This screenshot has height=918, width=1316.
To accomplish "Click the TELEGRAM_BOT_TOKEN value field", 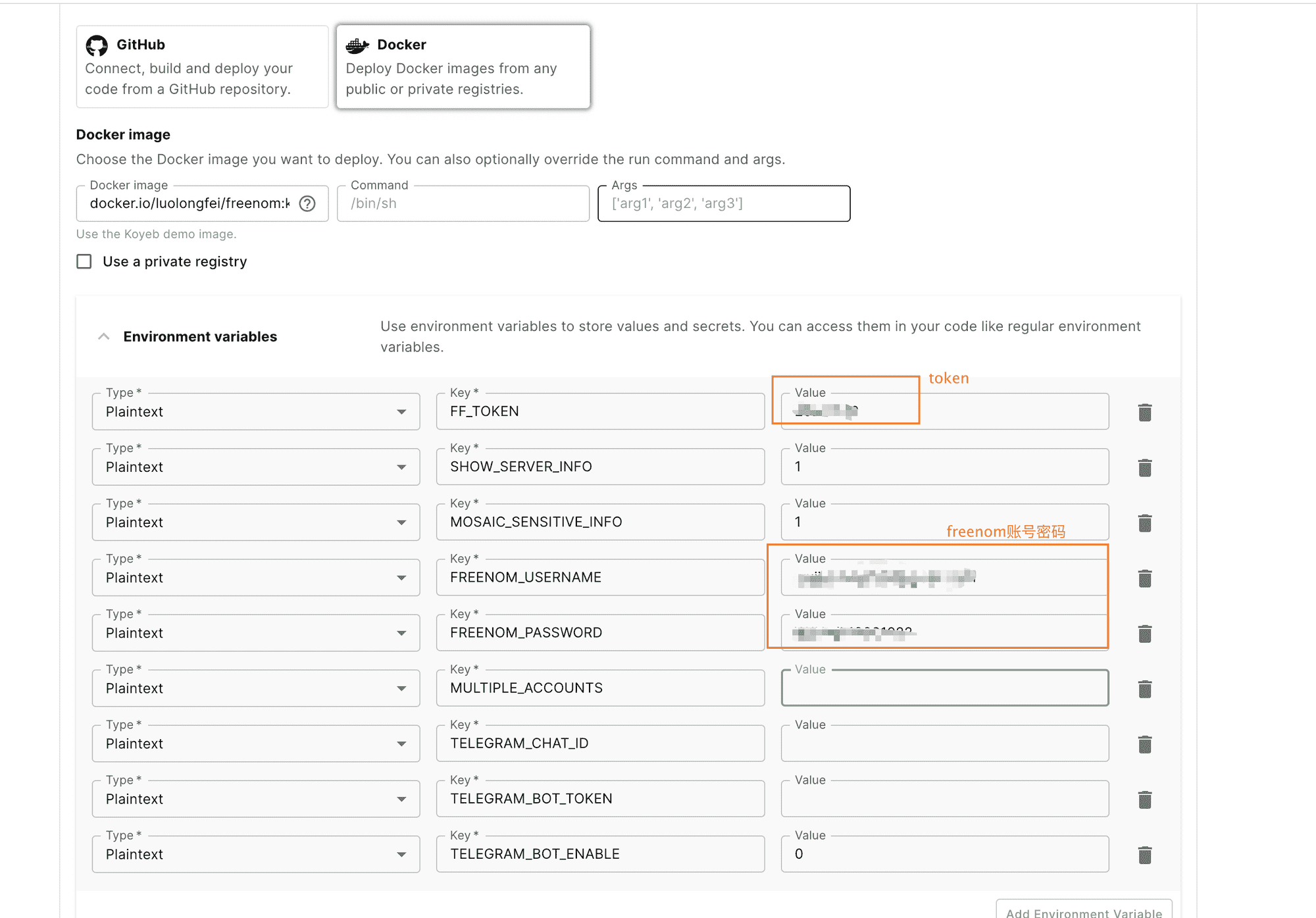I will pos(945,798).
